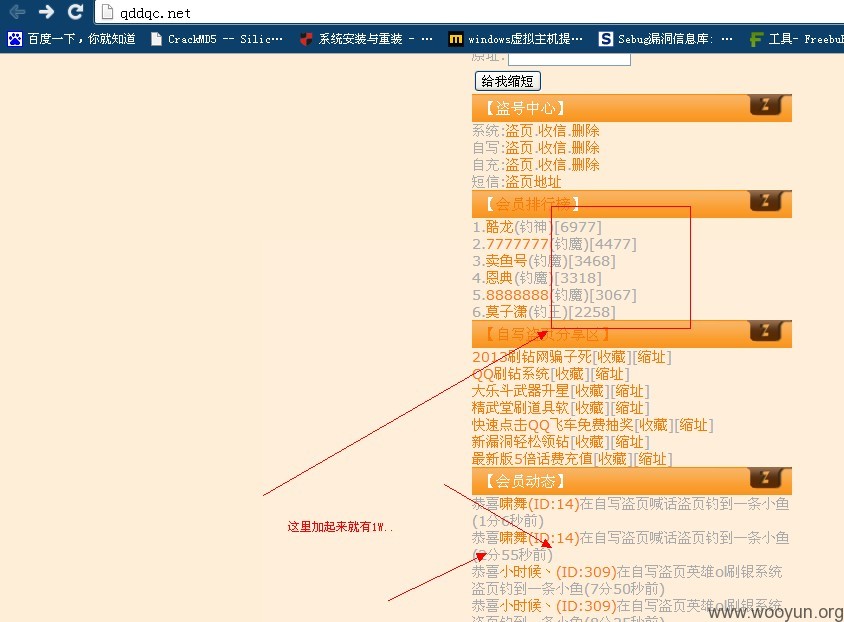Image resolution: width=844 pixels, height=622 pixels.
Task: Click 缩址 beside 精武堂刷道具软
Action: pyautogui.click(x=629, y=408)
